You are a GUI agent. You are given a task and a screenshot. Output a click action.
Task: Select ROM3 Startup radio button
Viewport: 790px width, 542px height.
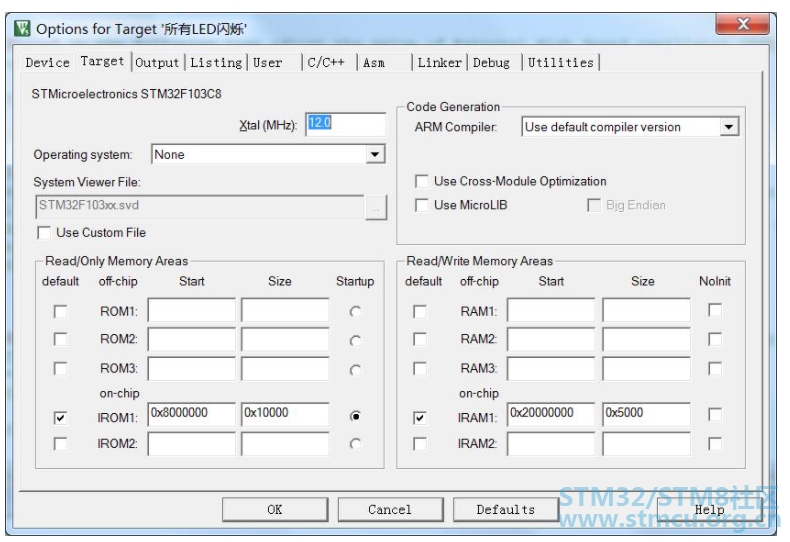(x=355, y=370)
